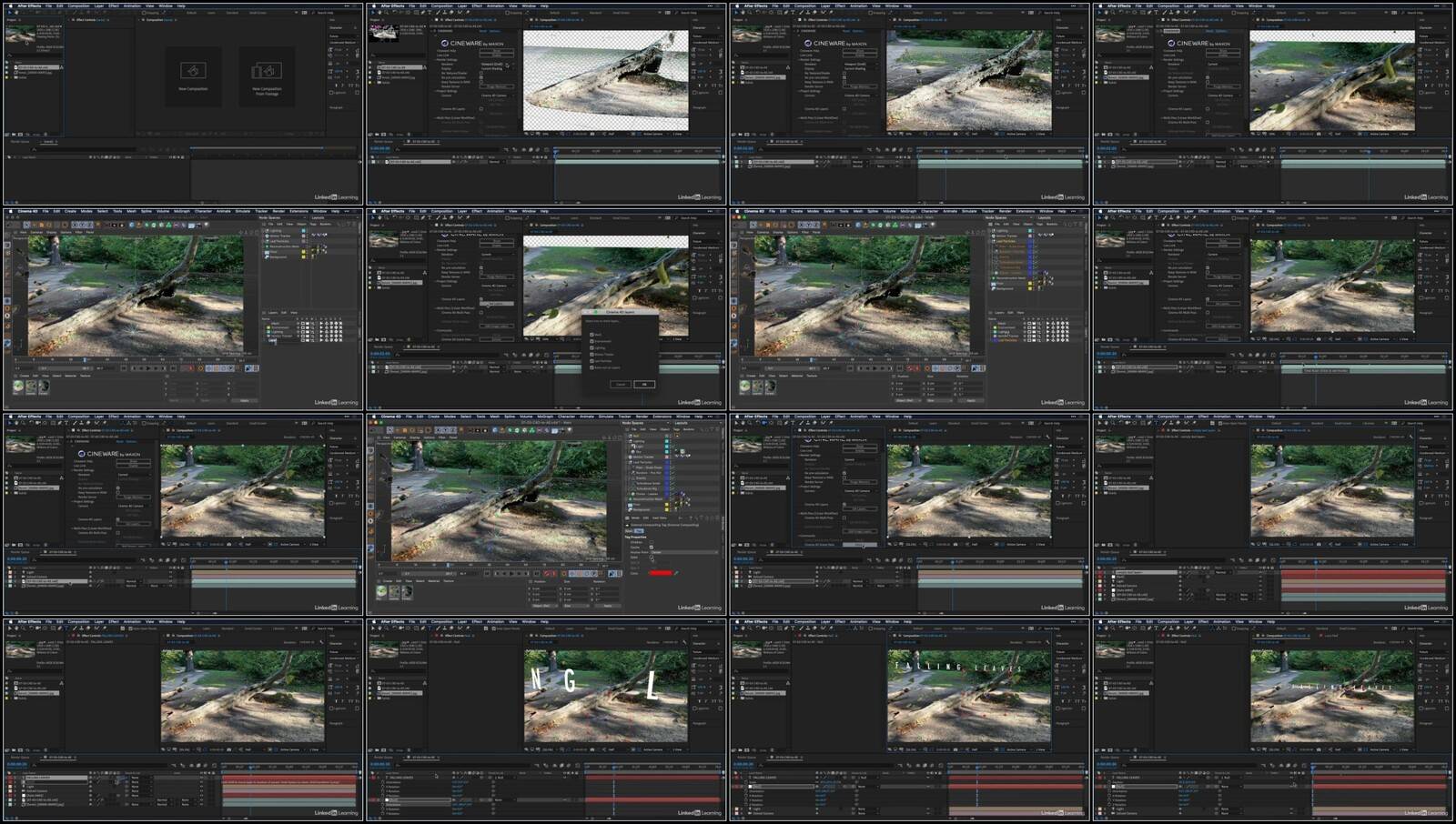The image size is (1456, 824).
Task: Click New Composition From Footage button
Action: point(267,76)
